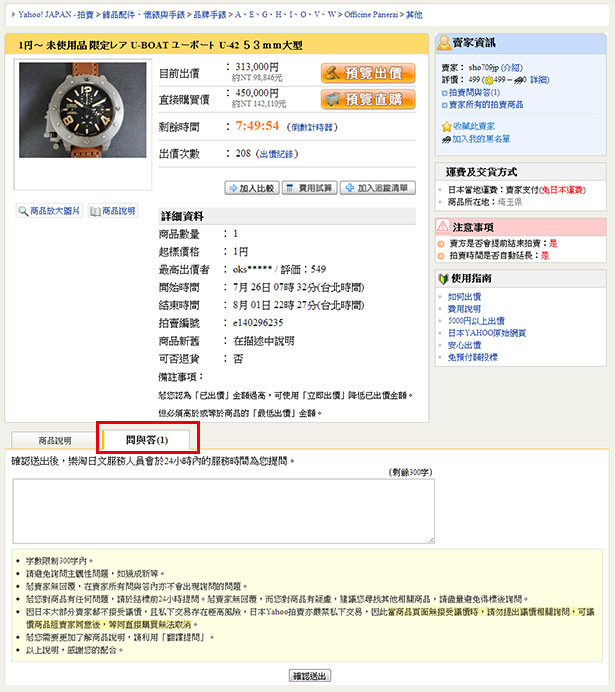Click the 預覽出價 bid preview button

[x=368, y=73]
